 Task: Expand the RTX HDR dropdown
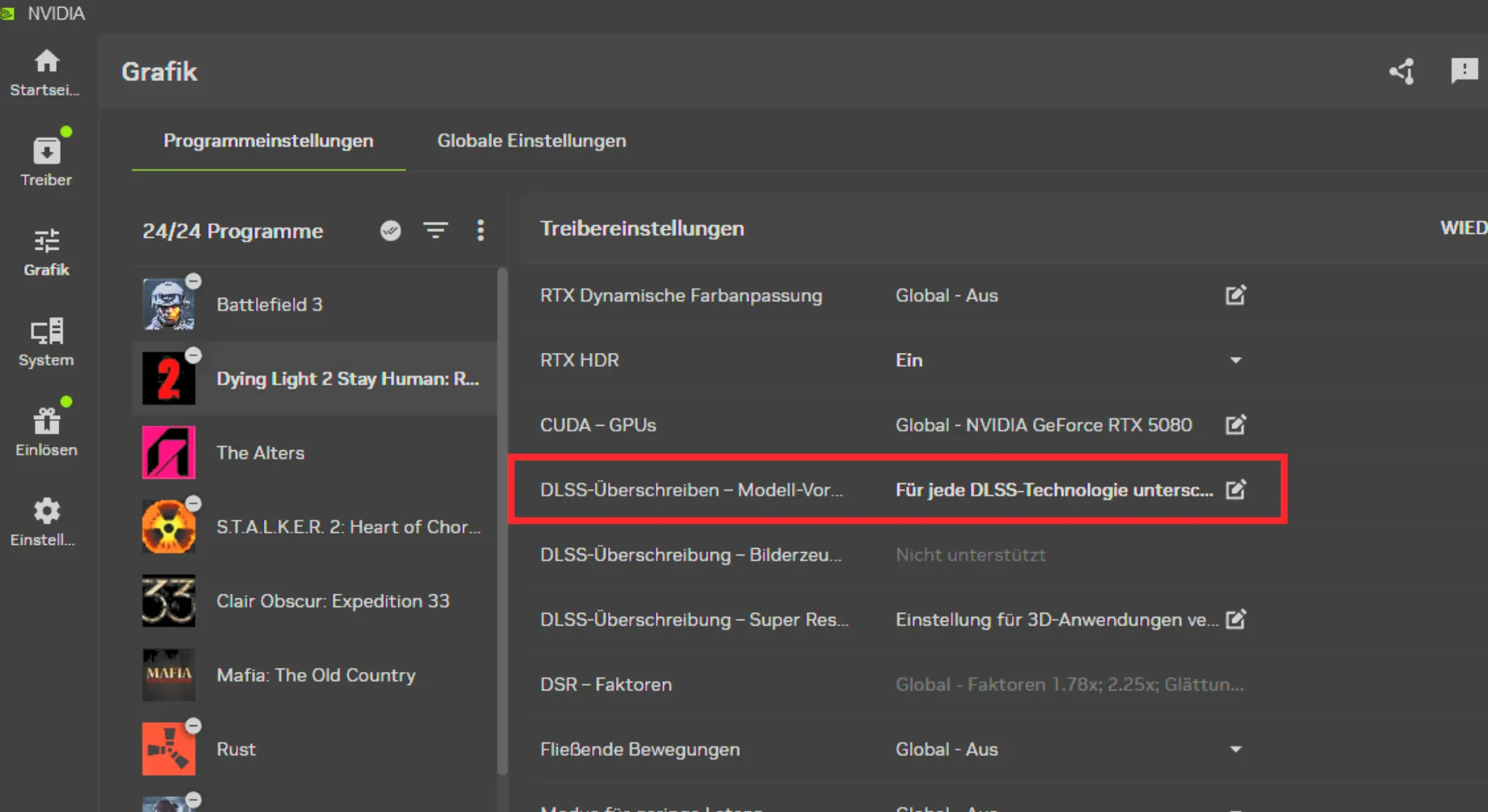1235,360
